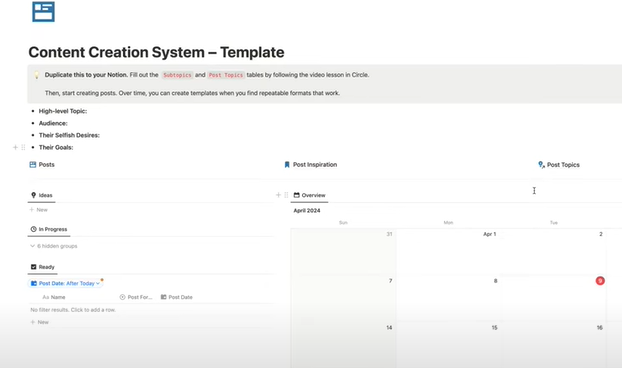The image size is (622, 368).
Task: Click the Ready checkbox icon
Action: pos(33,267)
